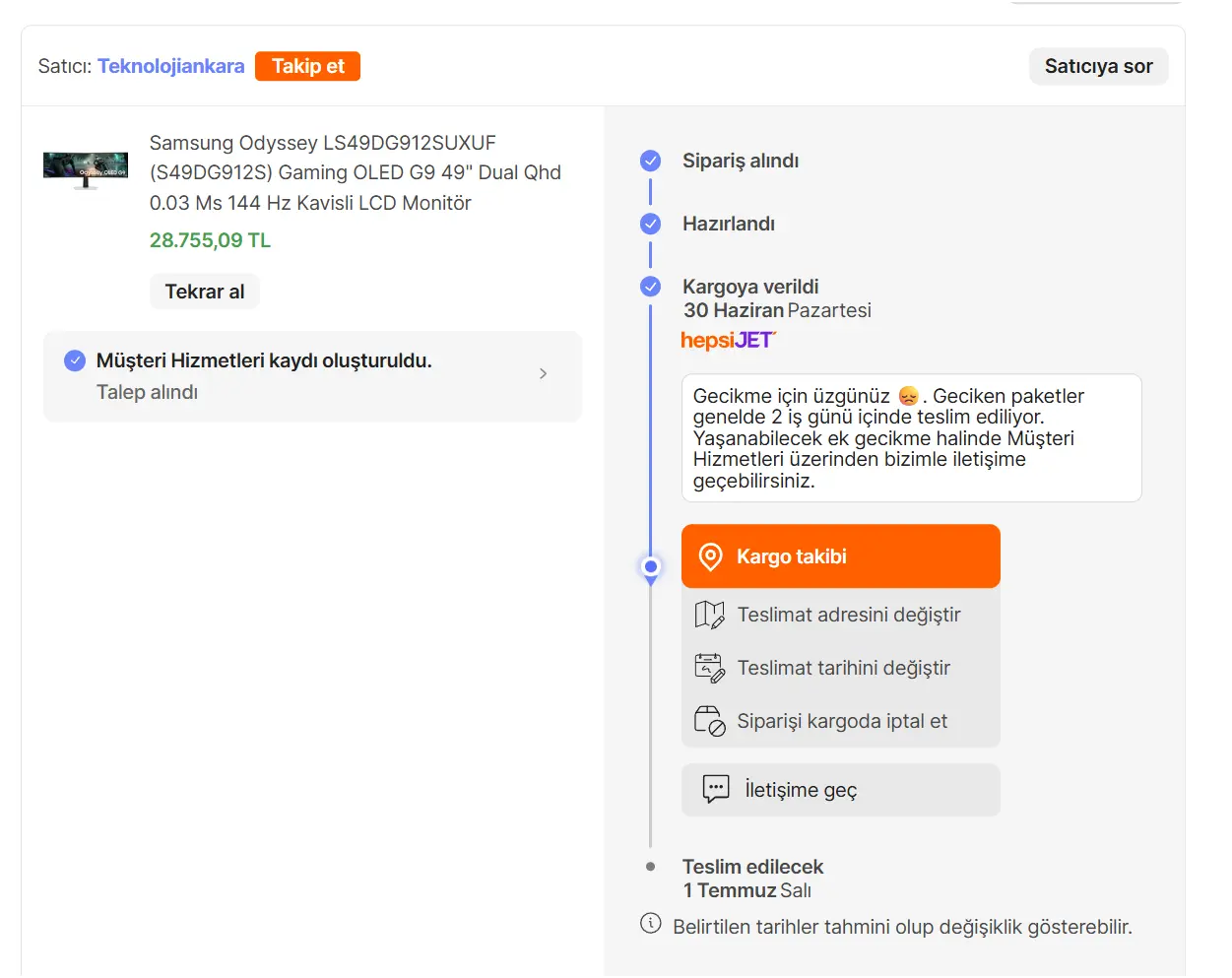The image size is (1232, 978).
Task: Select the Müşteri Hizmetleri checkmark icon
Action: 75,360
